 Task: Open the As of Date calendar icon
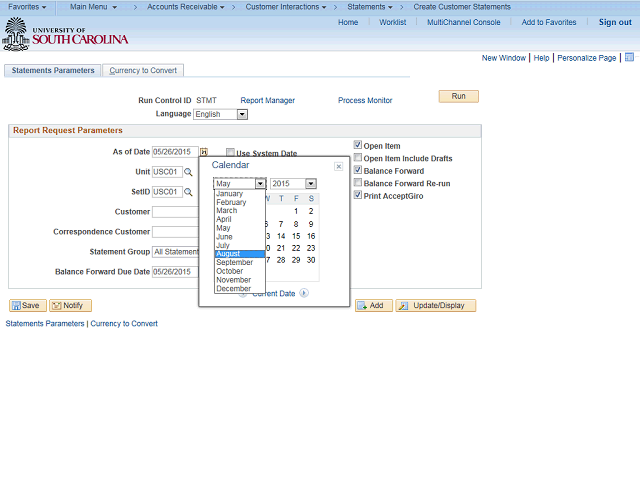(x=204, y=152)
